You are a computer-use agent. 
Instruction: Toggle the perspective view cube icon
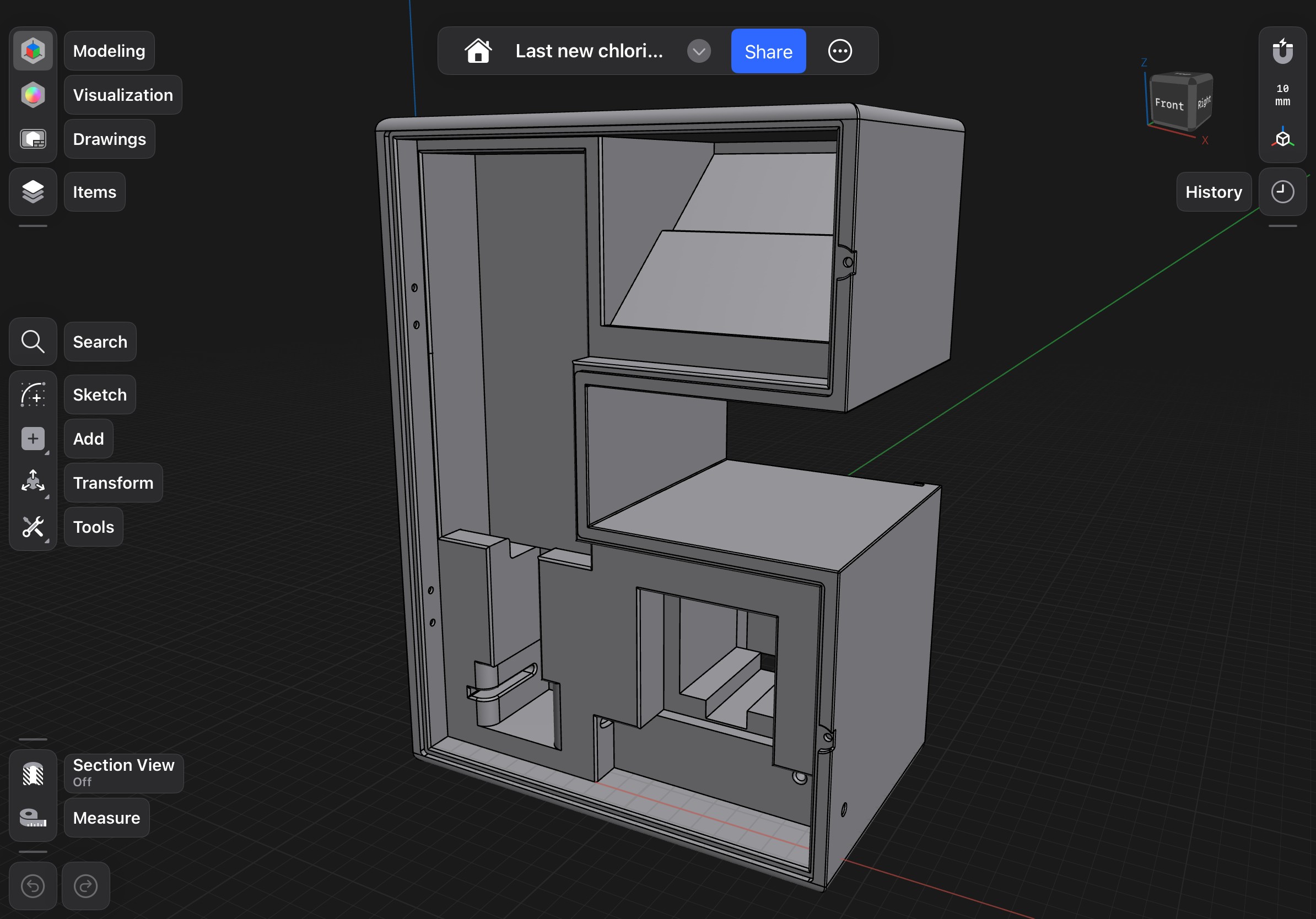click(x=1282, y=139)
